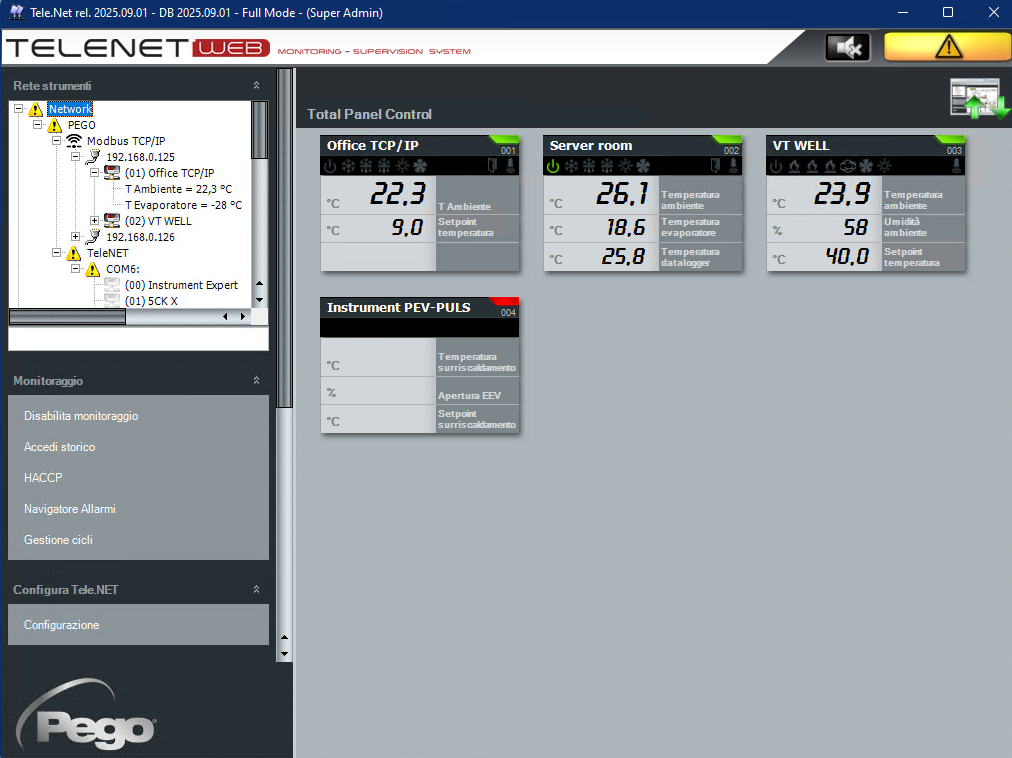1012x758 pixels.
Task: Click Disabilita monitoraggio
Action: (x=81, y=416)
